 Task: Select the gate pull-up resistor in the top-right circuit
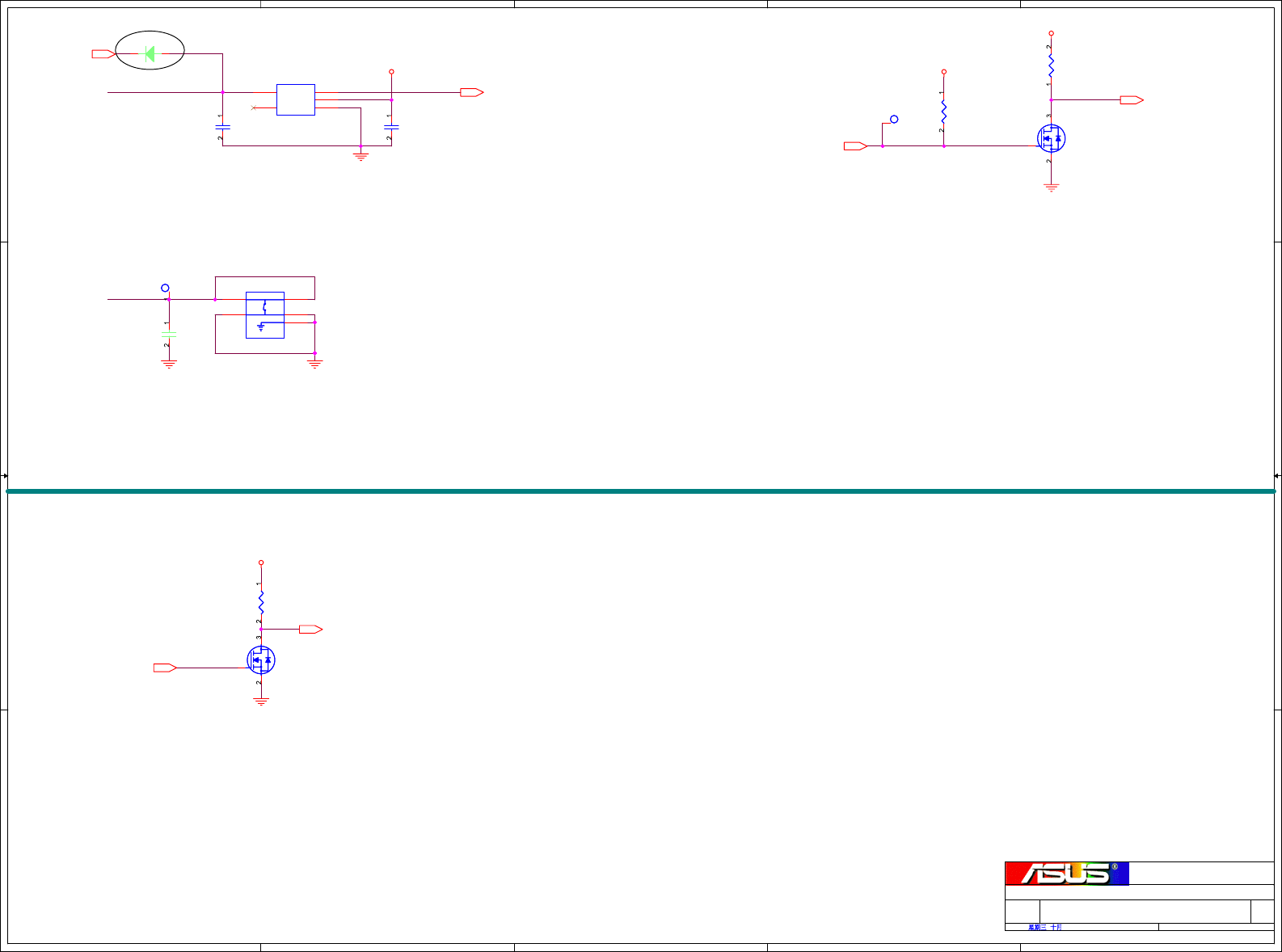point(943,111)
